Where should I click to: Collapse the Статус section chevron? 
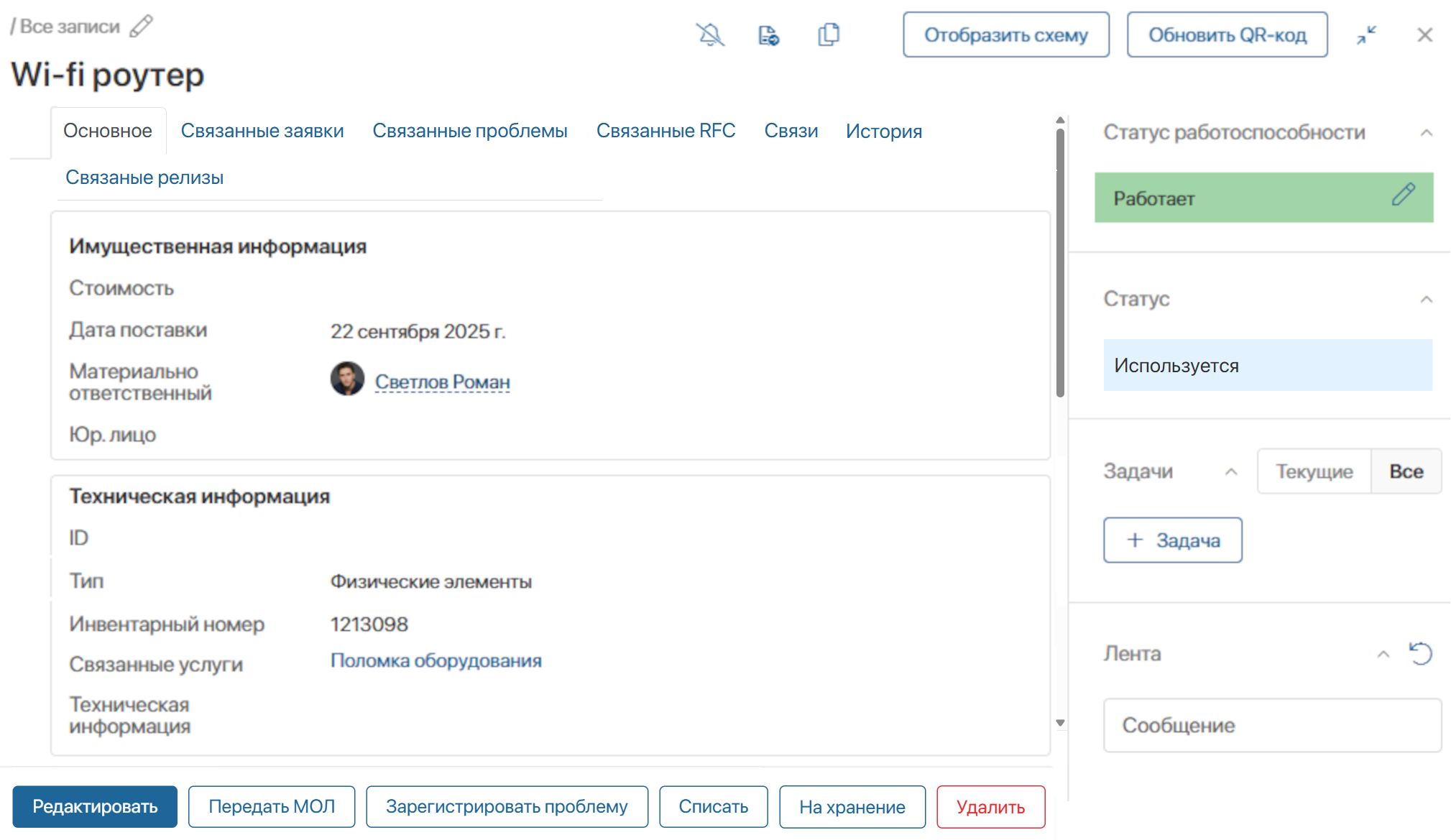pos(1427,299)
